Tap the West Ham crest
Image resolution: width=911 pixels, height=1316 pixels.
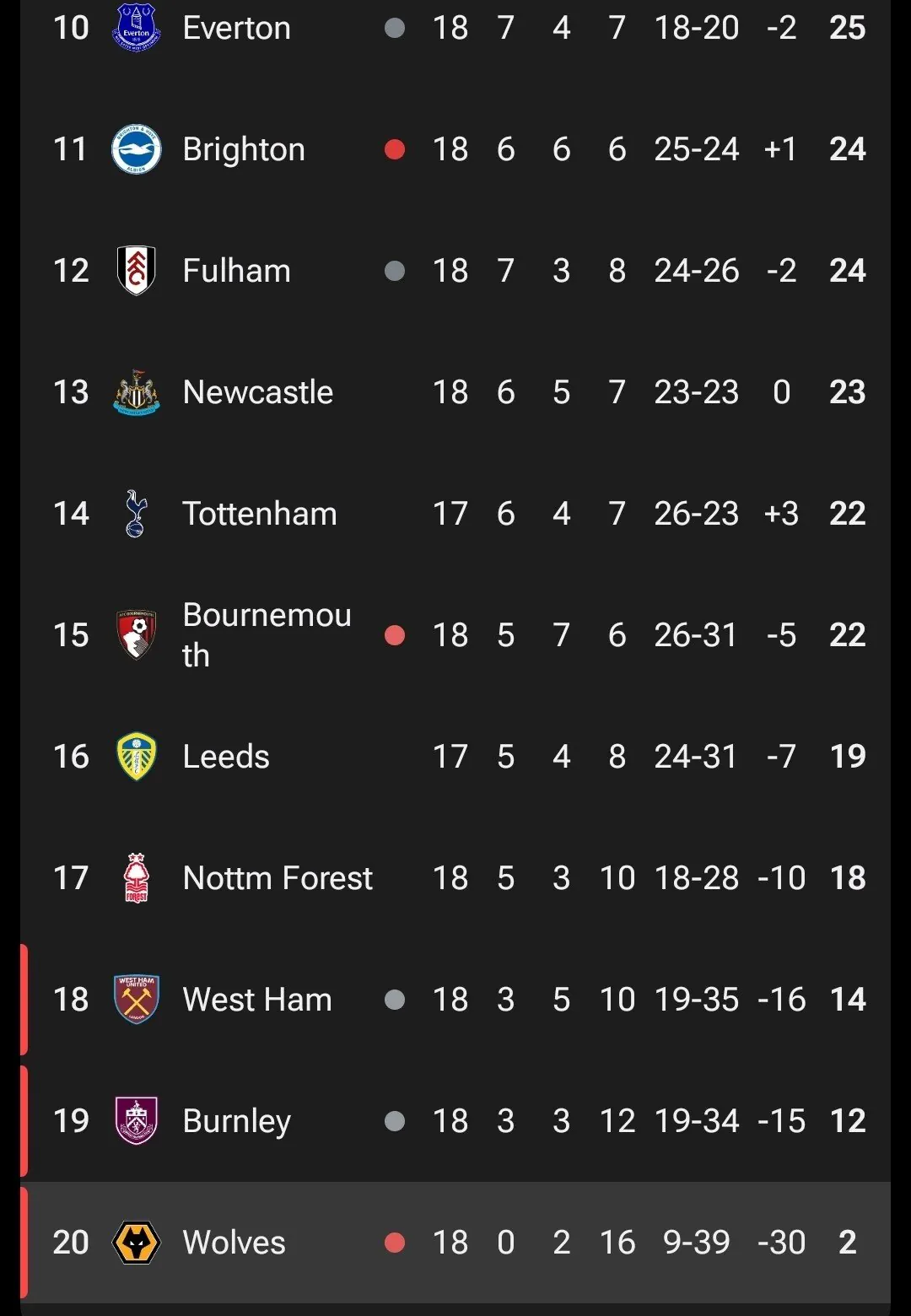136,1000
